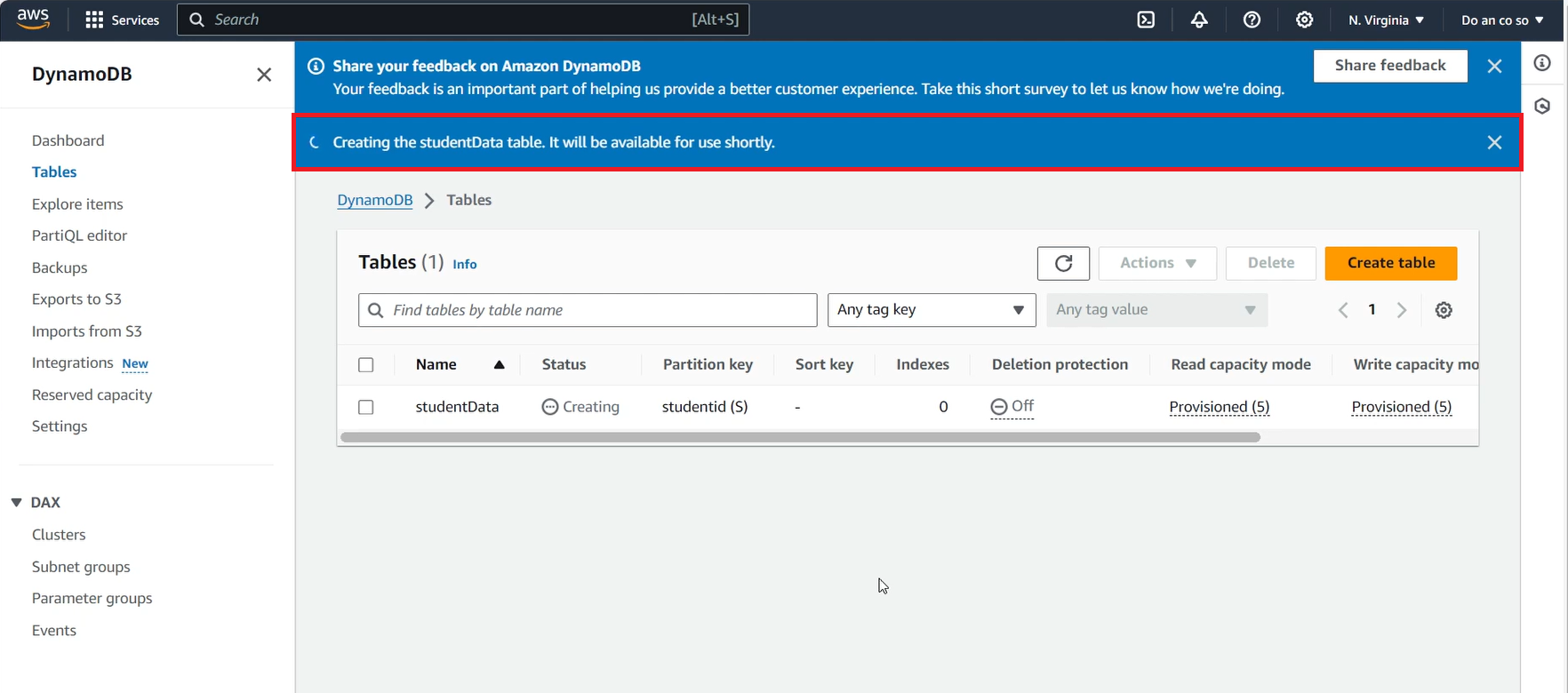
Task: Open the Any tag key dropdown
Action: (931, 310)
